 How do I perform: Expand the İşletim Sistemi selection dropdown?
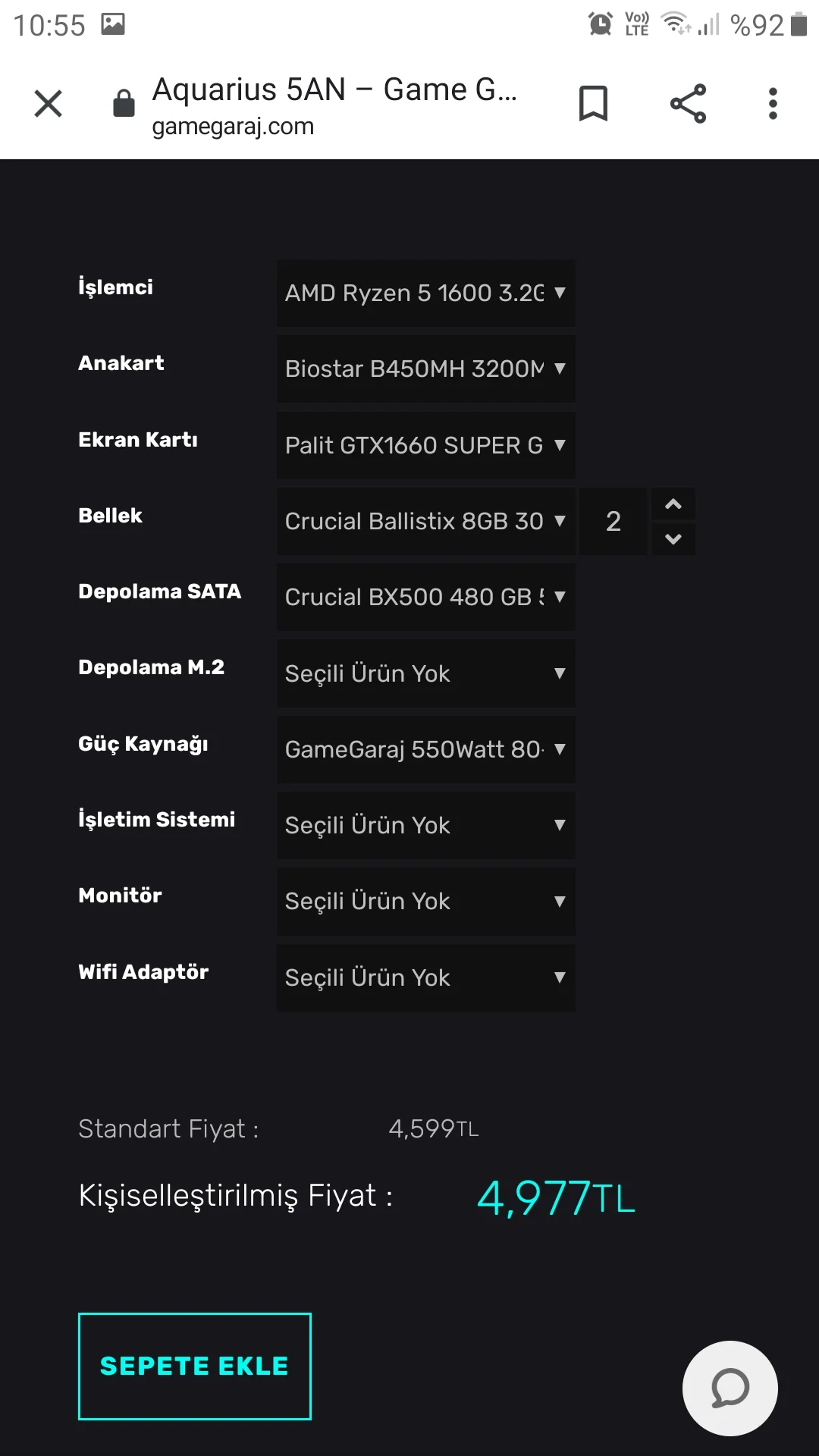(x=425, y=826)
